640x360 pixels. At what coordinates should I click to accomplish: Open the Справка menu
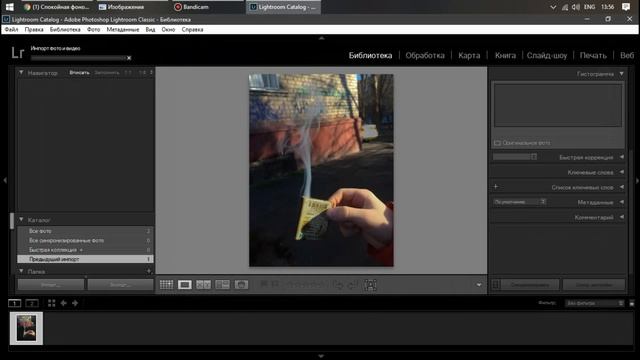tap(192, 29)
